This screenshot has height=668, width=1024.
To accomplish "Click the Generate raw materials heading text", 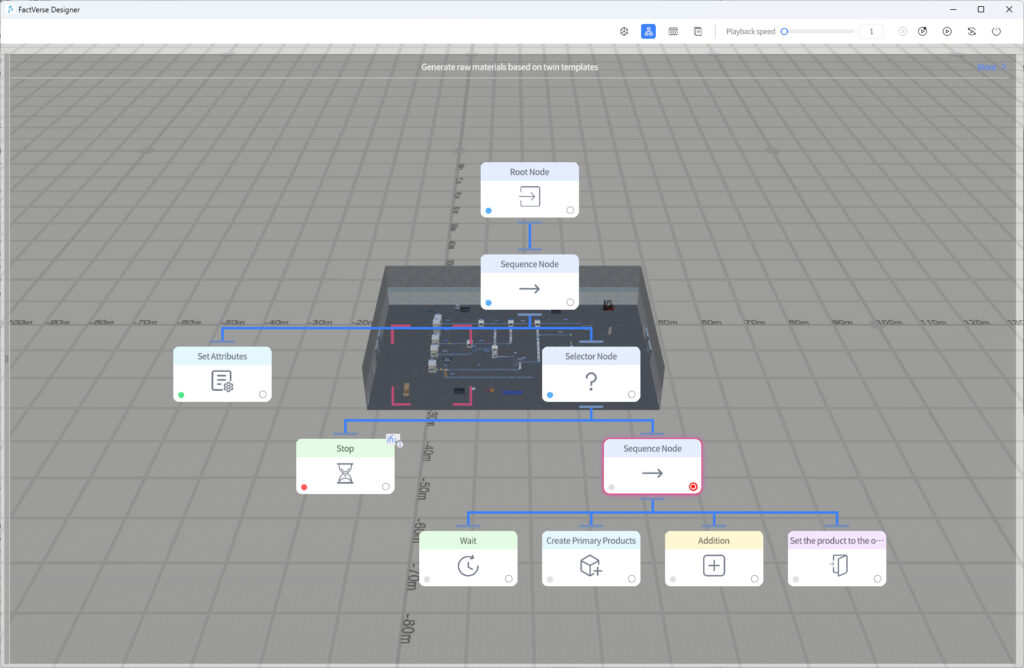I will pyautogui.click(x=509, y=67).
